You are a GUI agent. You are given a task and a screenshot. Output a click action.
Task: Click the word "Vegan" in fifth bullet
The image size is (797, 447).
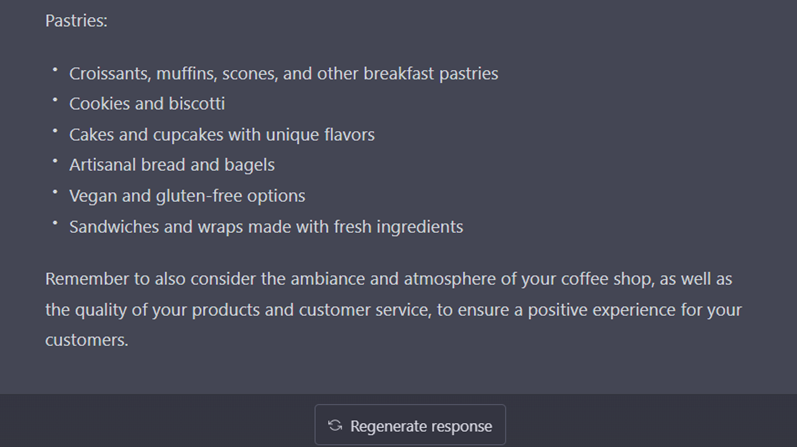click(92, 196)
